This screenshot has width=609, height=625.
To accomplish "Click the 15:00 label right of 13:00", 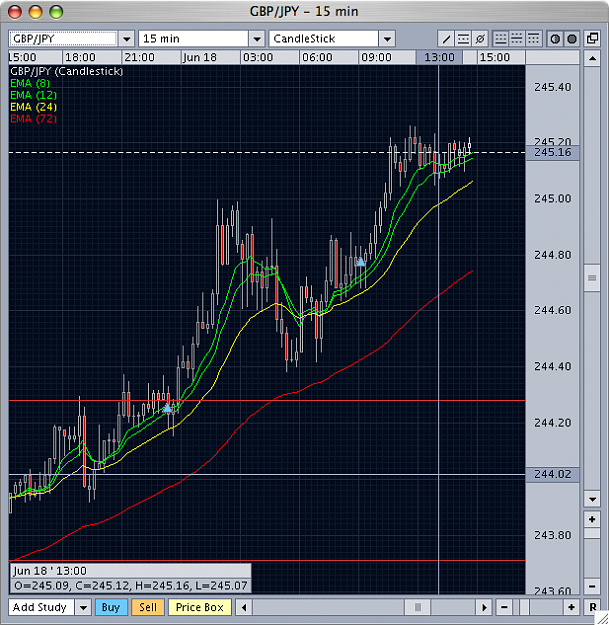I will [495, 57].
